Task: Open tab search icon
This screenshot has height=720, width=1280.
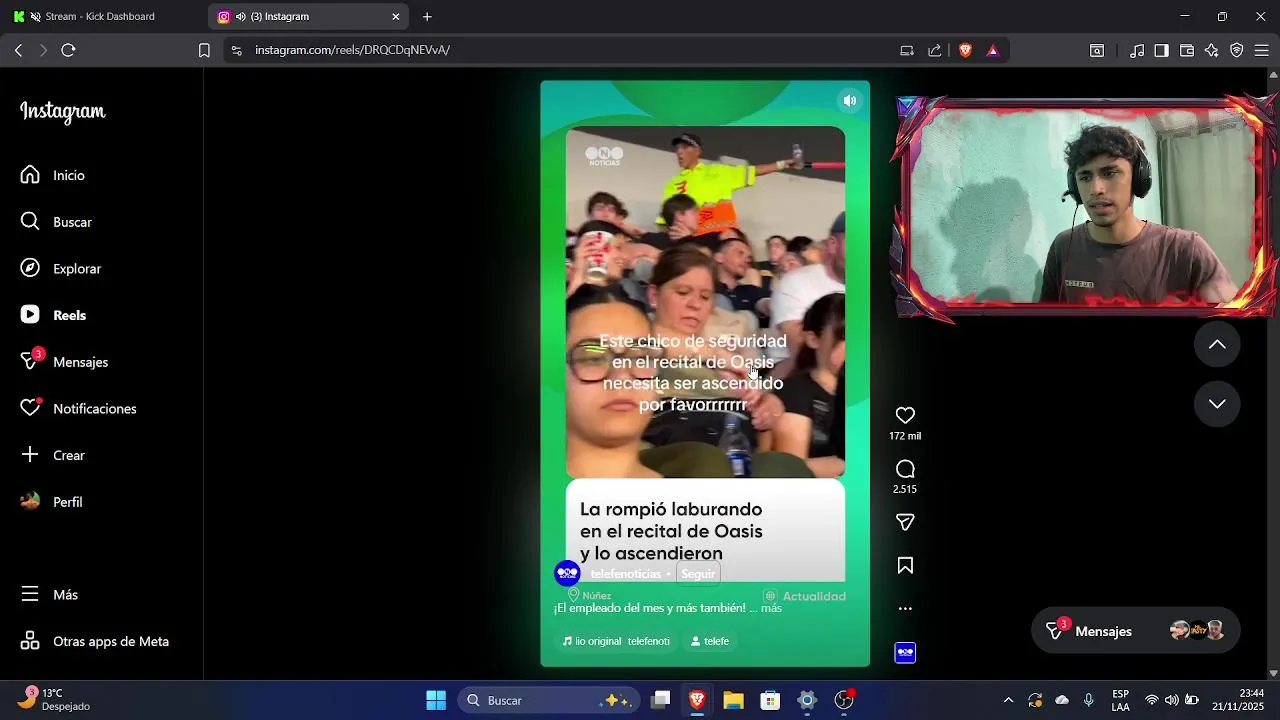Action: (1097, 50)
